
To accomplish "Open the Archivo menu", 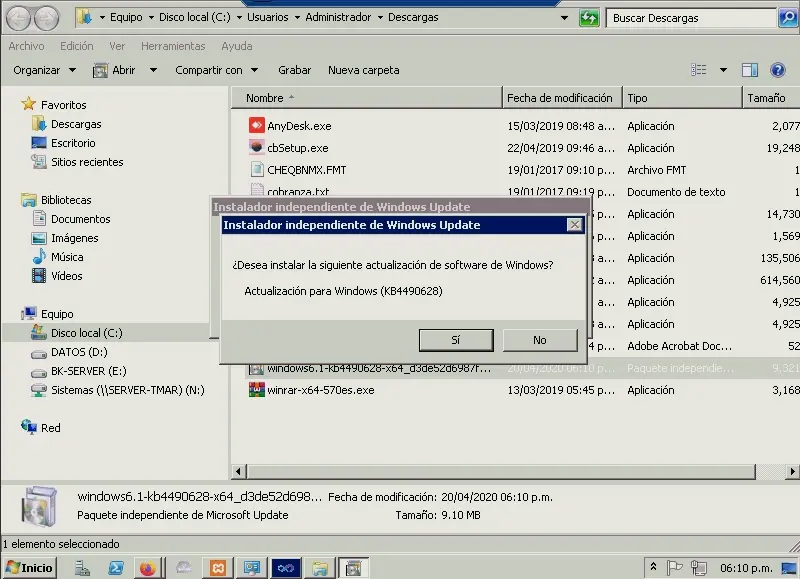I will pos(27,46).
